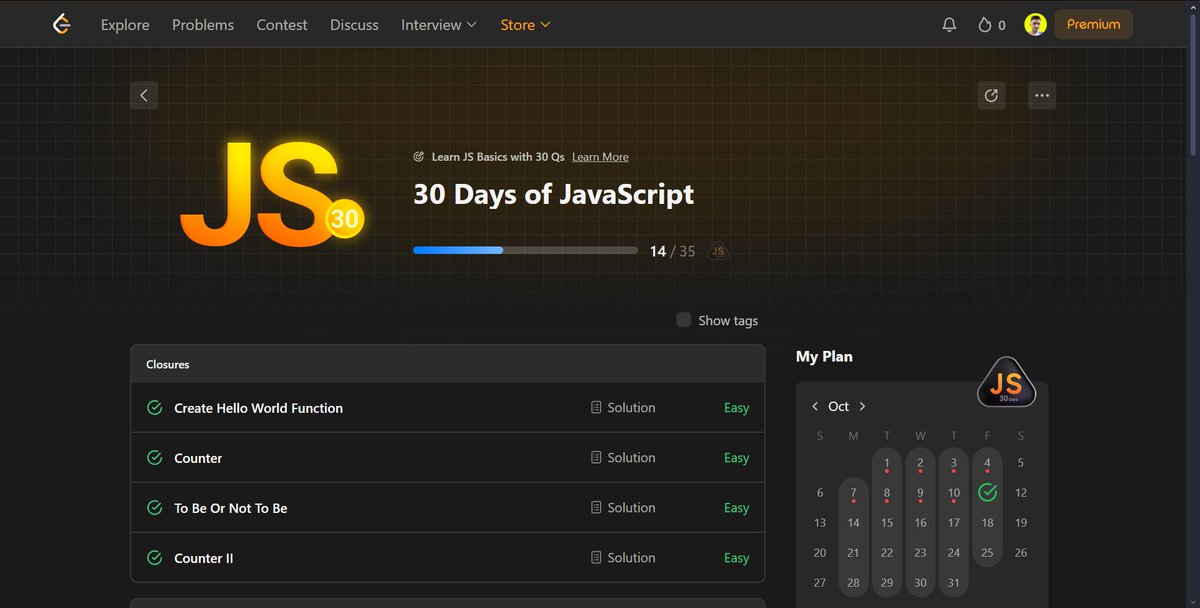
Task: Click solution document icon in Counter row
Action: pyautogui.click(x=596, y=457)
